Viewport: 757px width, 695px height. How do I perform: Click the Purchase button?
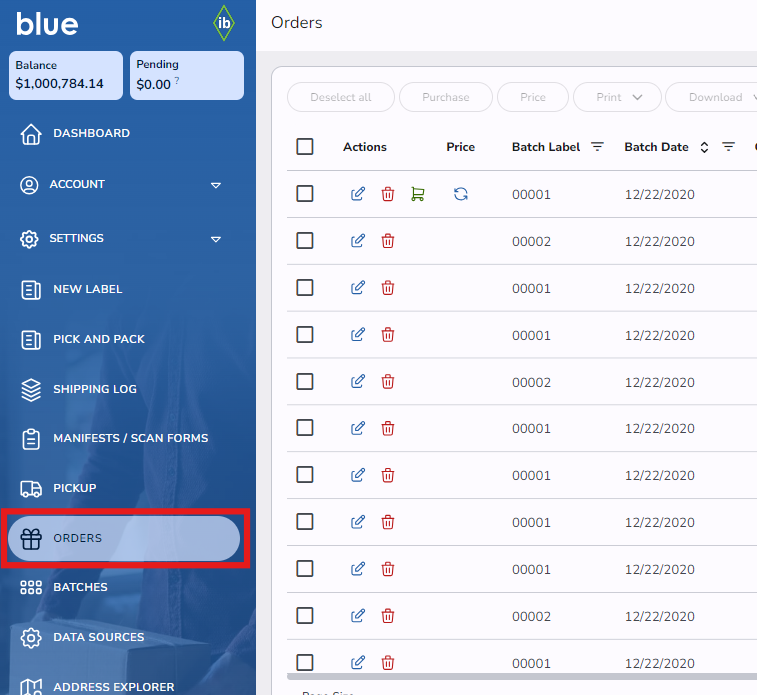click(x=445, y=97)
